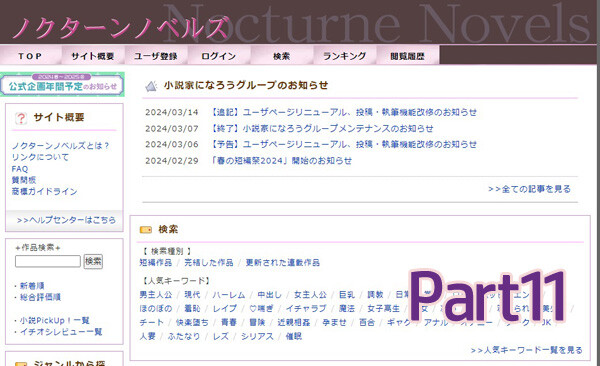Screen dimensions: 600x366
Task: Open the ログイン tab
Action: tap(218, 56)
